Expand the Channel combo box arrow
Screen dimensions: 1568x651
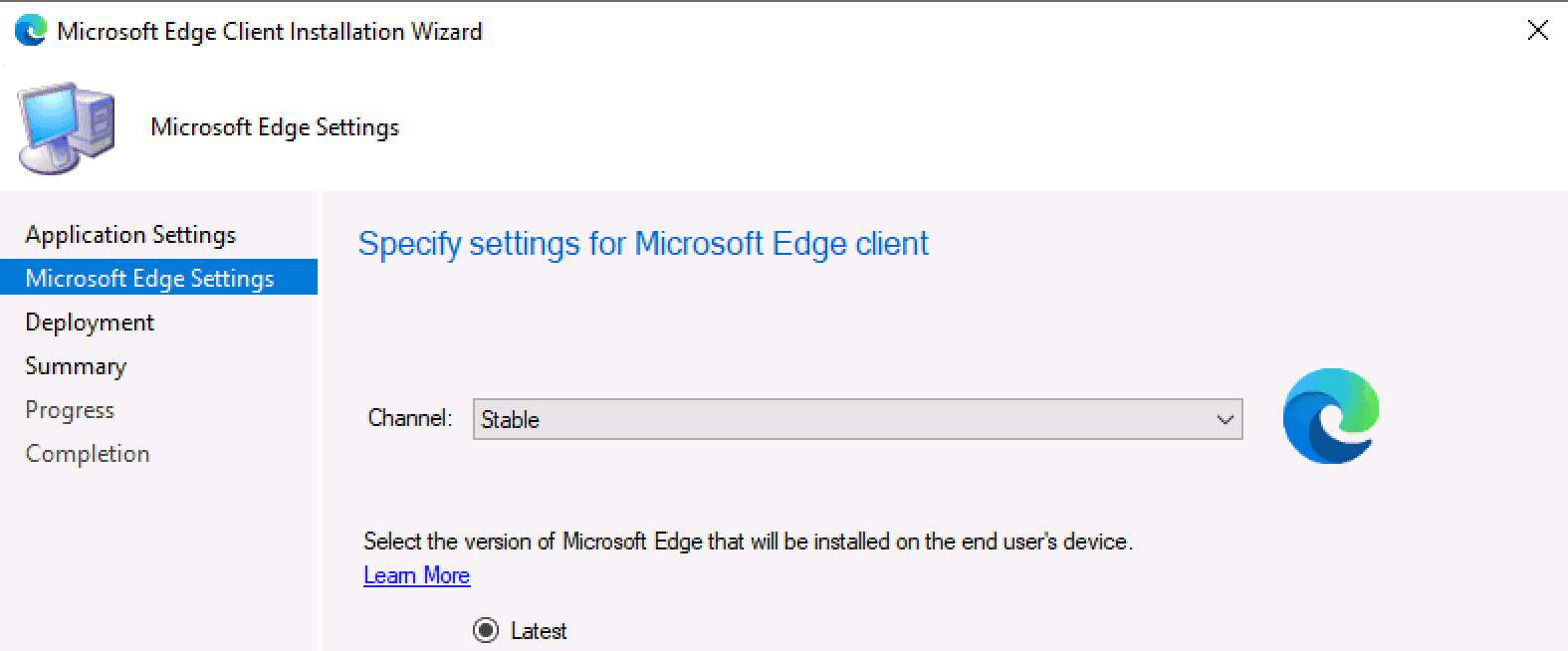(1226, 419)
